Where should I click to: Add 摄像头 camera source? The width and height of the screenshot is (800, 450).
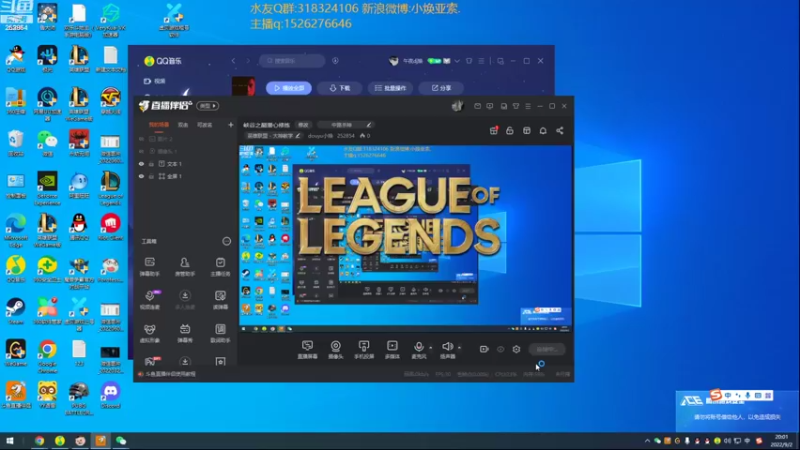click(x=335, y=349)
